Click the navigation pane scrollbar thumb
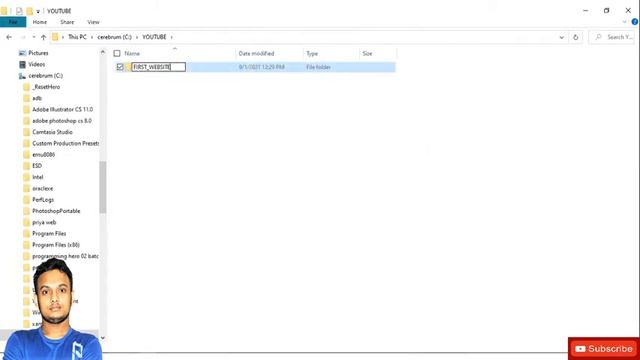The height and width of the screenshot is (360, 640). pyautogui.click(x=102, y=187)
